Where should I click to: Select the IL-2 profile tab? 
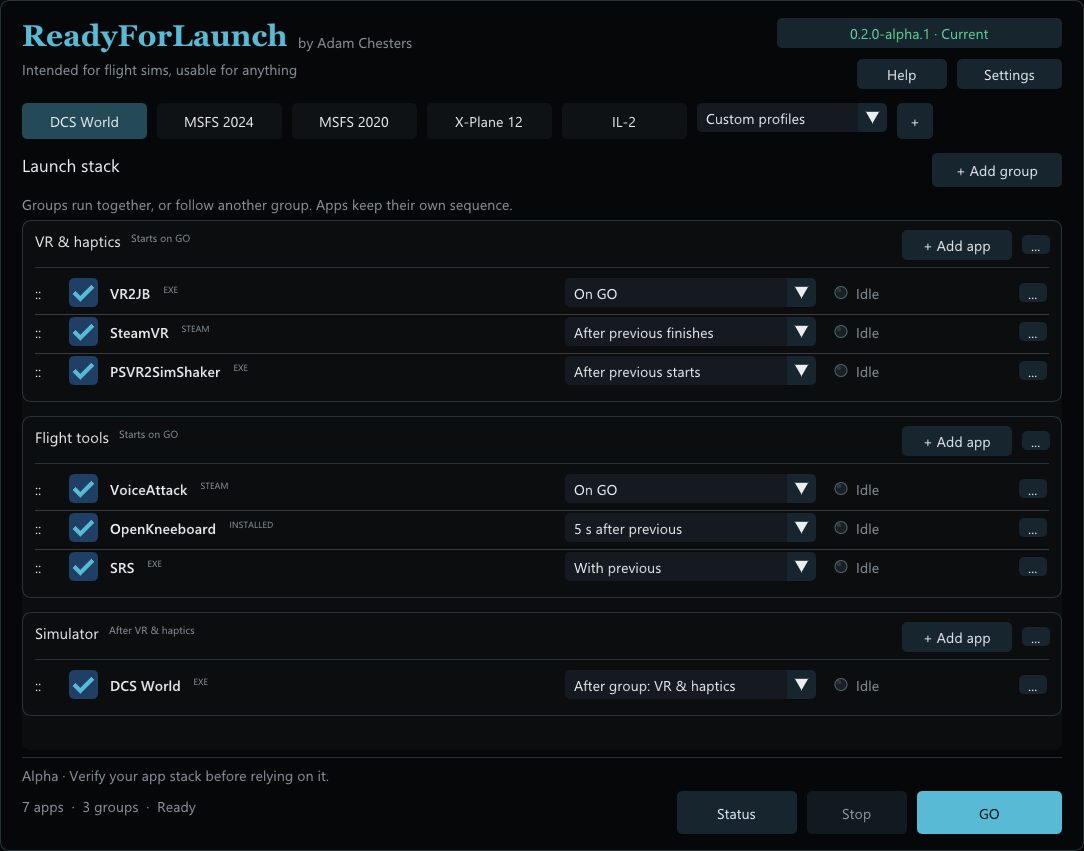(624, 122)
